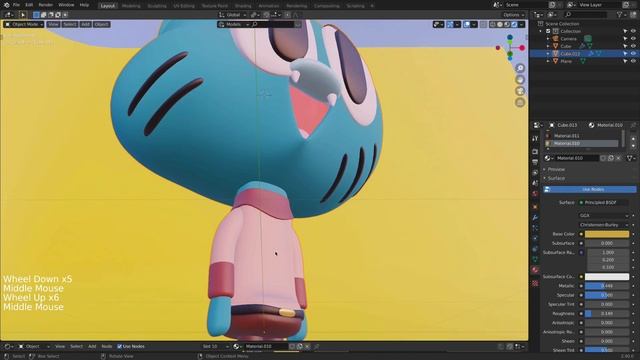Toggle camera view gizmo in viewport

520,91
